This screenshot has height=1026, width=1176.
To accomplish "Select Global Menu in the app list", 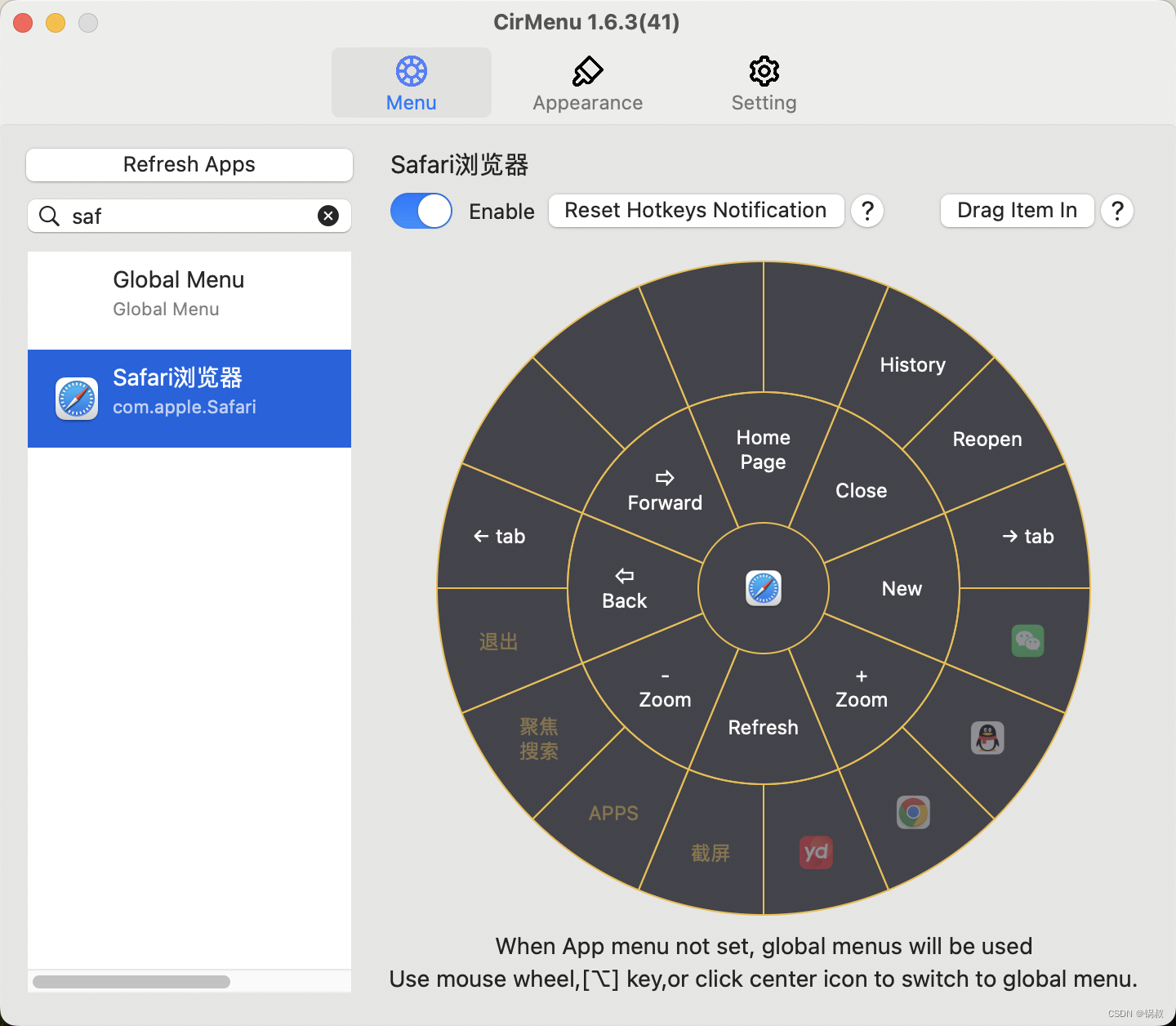I will [189, 301].
